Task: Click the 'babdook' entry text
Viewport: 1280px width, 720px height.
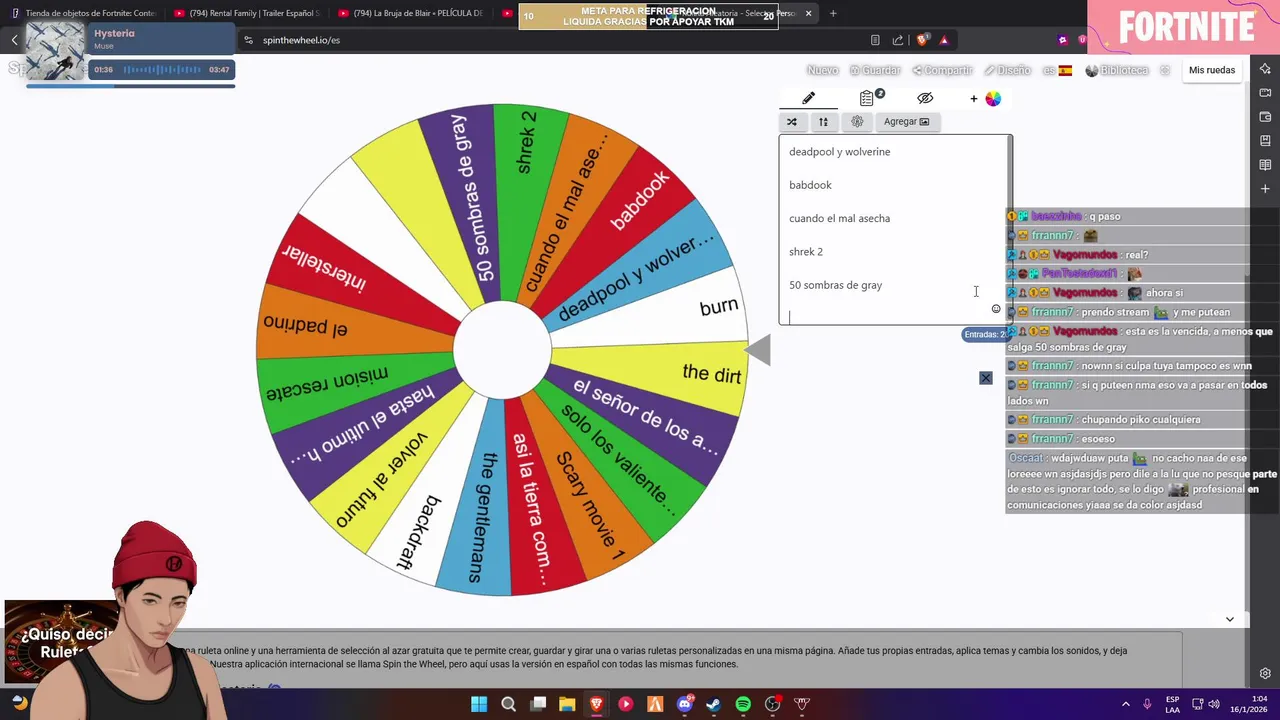Action: [810, 185]
